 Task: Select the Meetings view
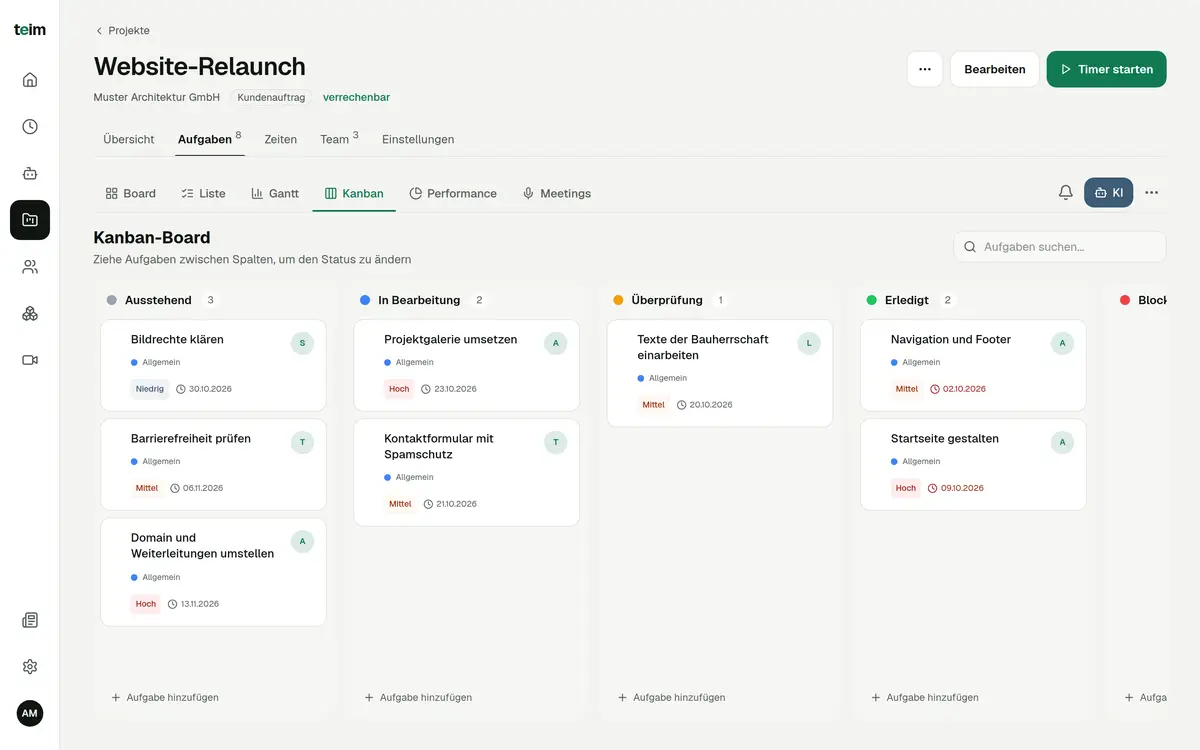click(557, 193)
